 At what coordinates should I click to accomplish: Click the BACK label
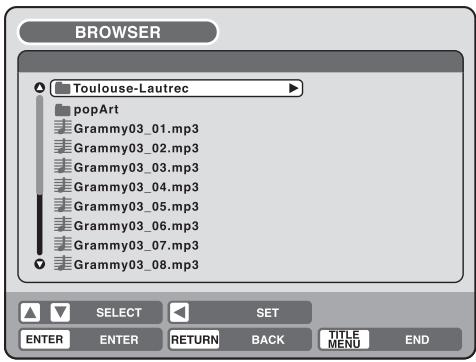point(268,340)
